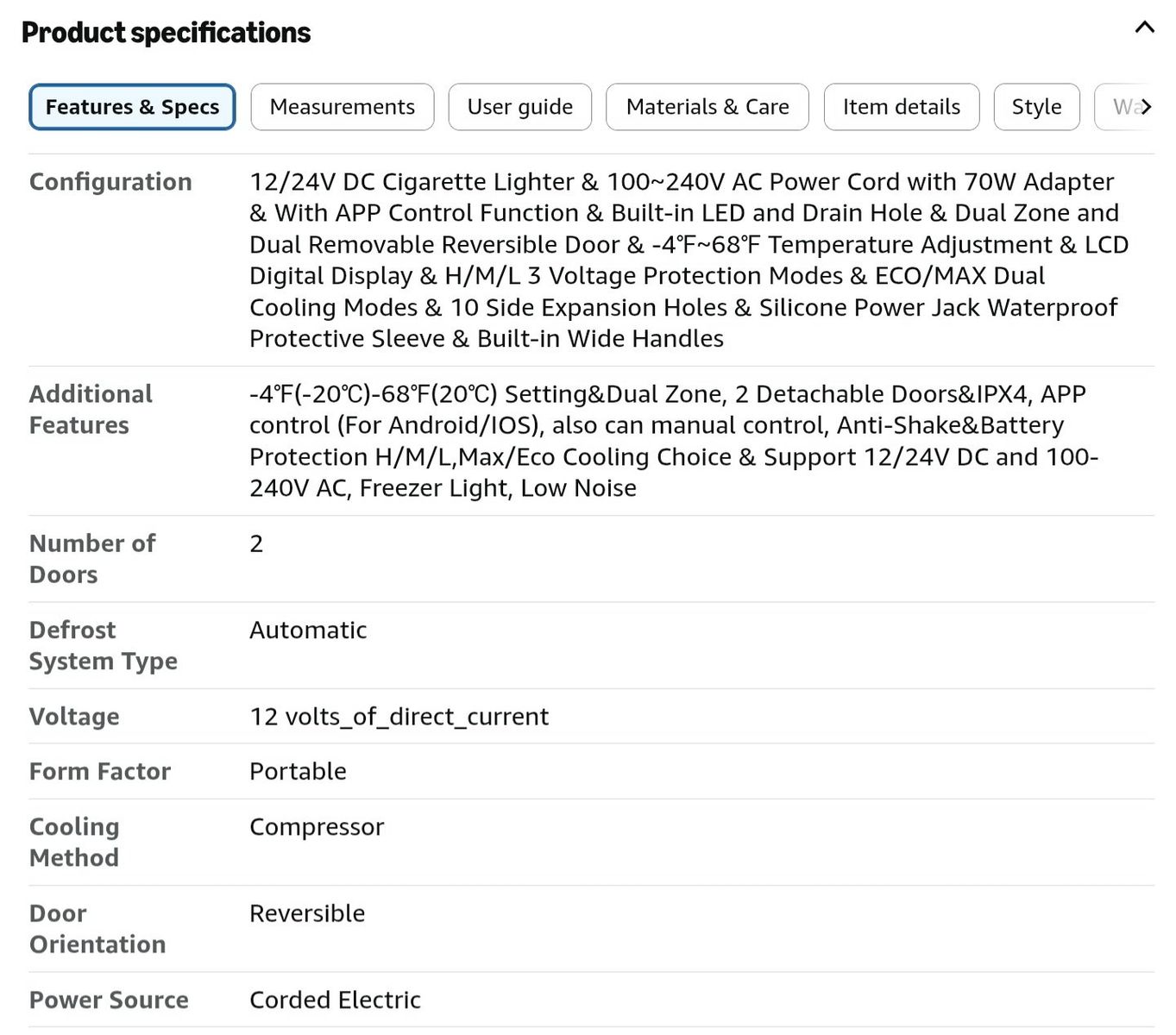1176x1035 pixels.
Task: Click the partially hidden tab after Style
Action: [1120, 107]
